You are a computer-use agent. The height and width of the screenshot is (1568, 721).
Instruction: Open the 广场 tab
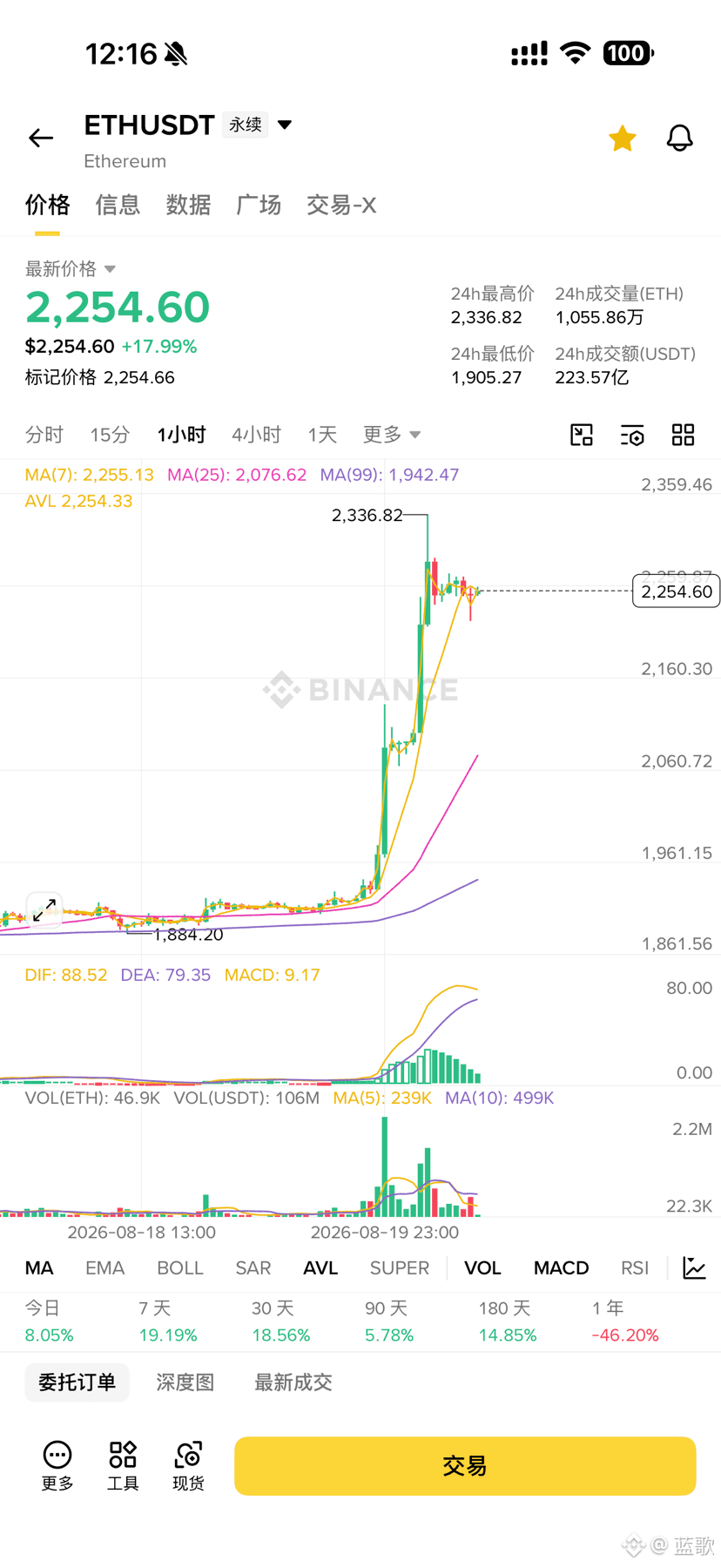pyautogui.click(x=259, y=205)
